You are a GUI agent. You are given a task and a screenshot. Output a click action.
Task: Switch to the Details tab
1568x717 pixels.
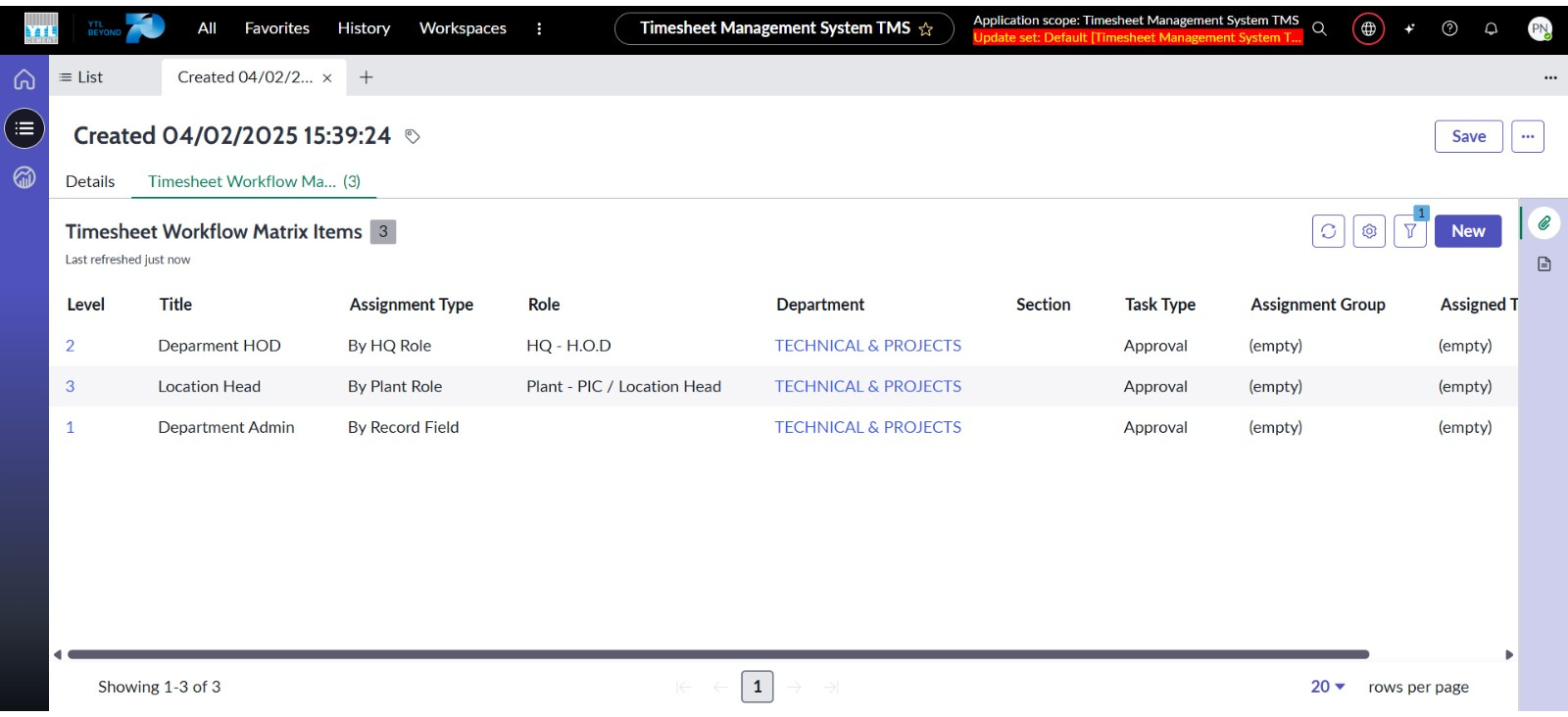(90, 181)
